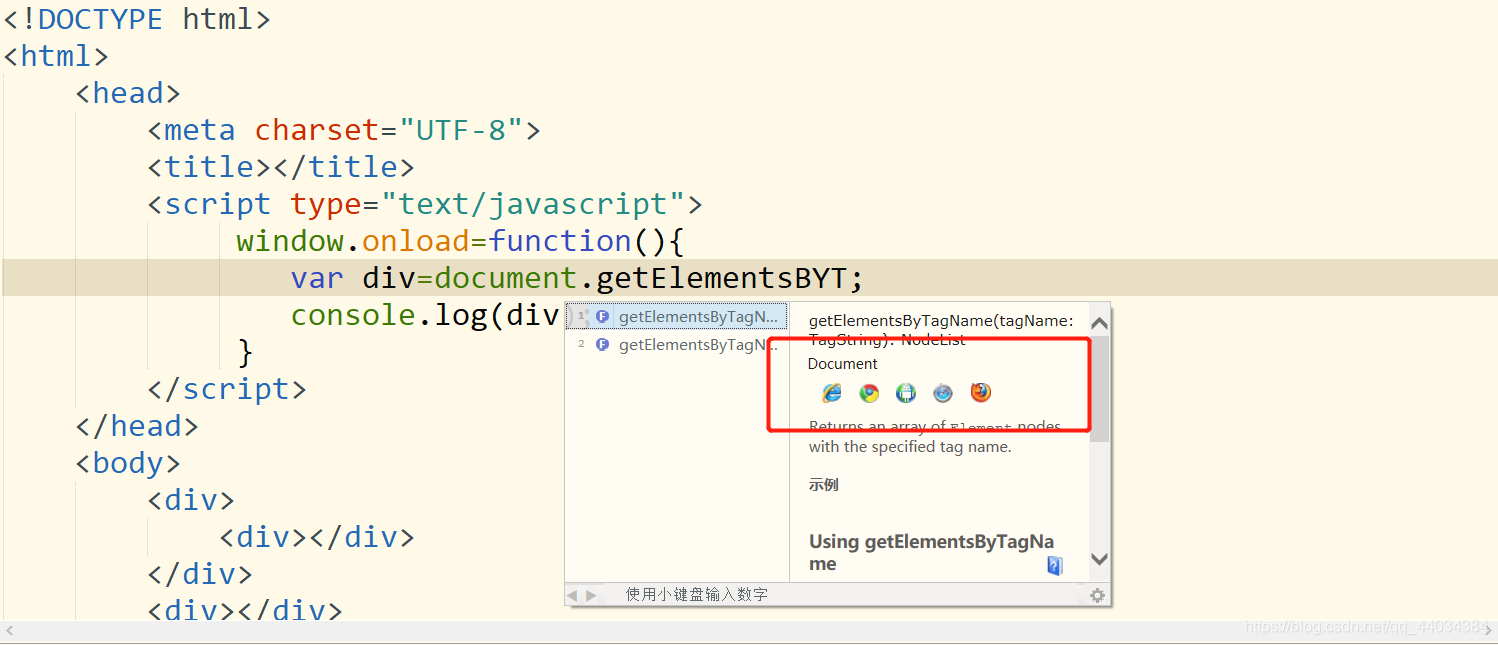Image resolution: width=1498 pixels, height=645 pixels.
Task: Click the F function icon beside first suggestion
Action: click(x=601, y=315)
